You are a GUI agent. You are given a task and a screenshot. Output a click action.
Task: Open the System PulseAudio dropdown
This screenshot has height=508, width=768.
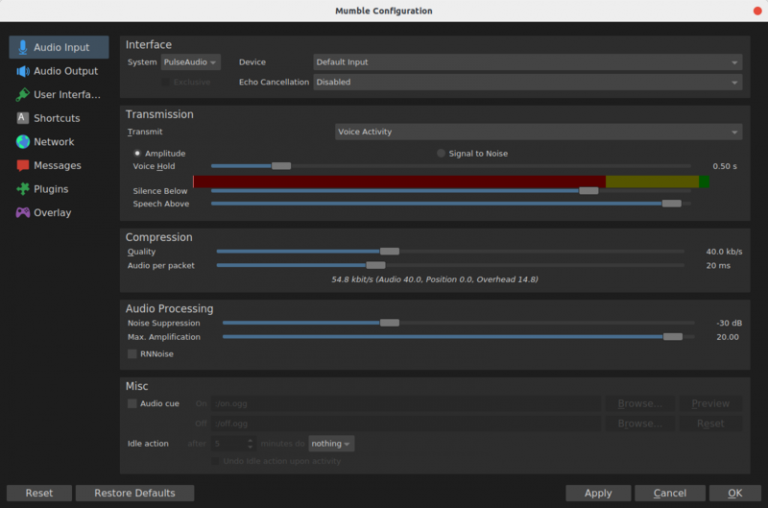(x=190, y=62)
